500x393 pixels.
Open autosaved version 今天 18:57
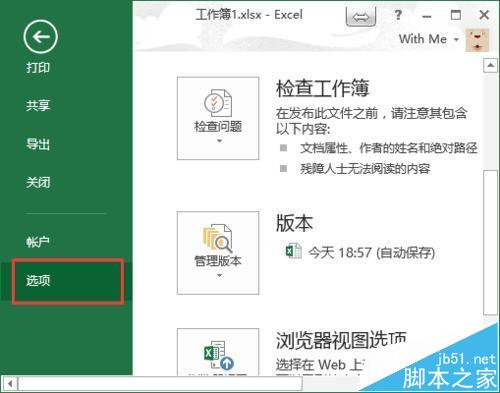(371, 252)
